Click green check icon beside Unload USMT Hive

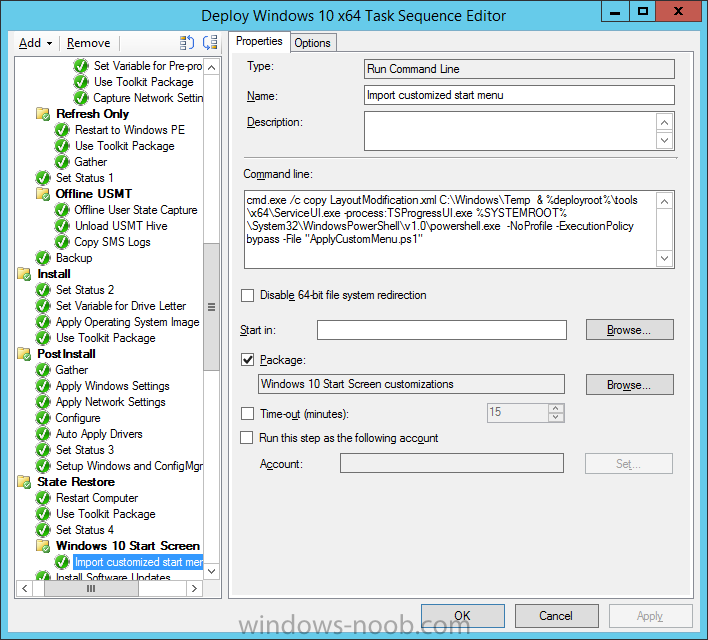coord(62,226)
